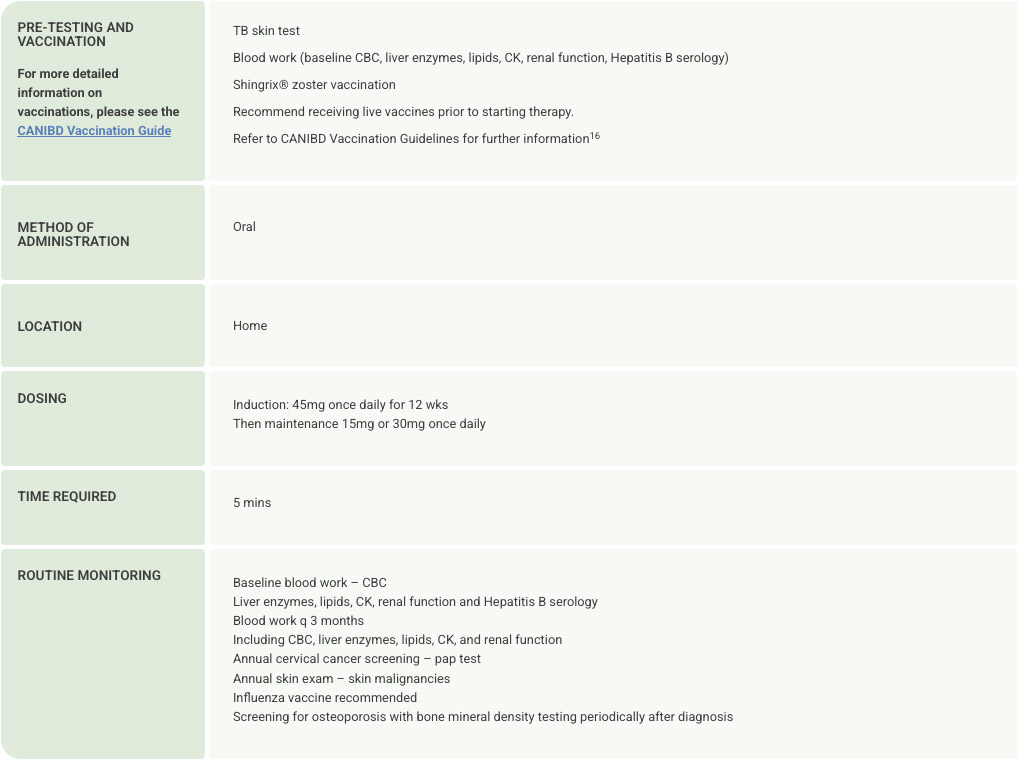Screen dimensions: 1017x764
Task: Select the Time Required row header
Action: click(x=66, y=496)
